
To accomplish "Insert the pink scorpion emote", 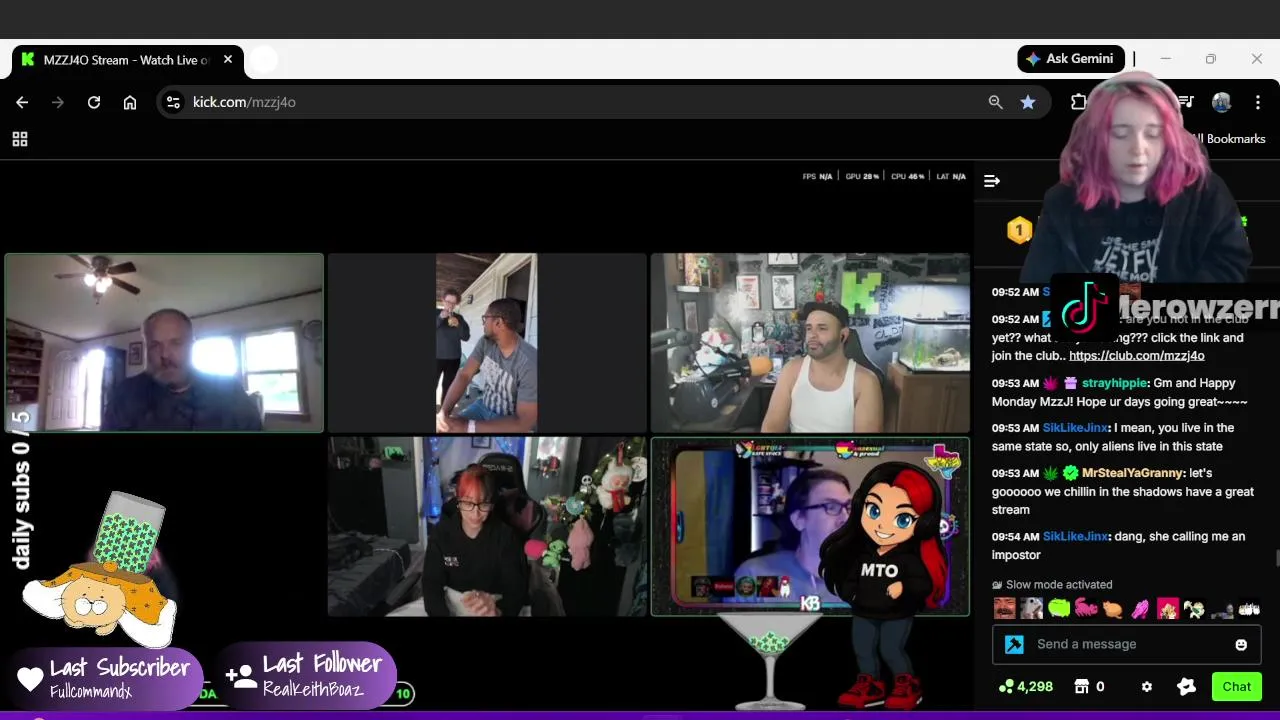I will 1086,608.
